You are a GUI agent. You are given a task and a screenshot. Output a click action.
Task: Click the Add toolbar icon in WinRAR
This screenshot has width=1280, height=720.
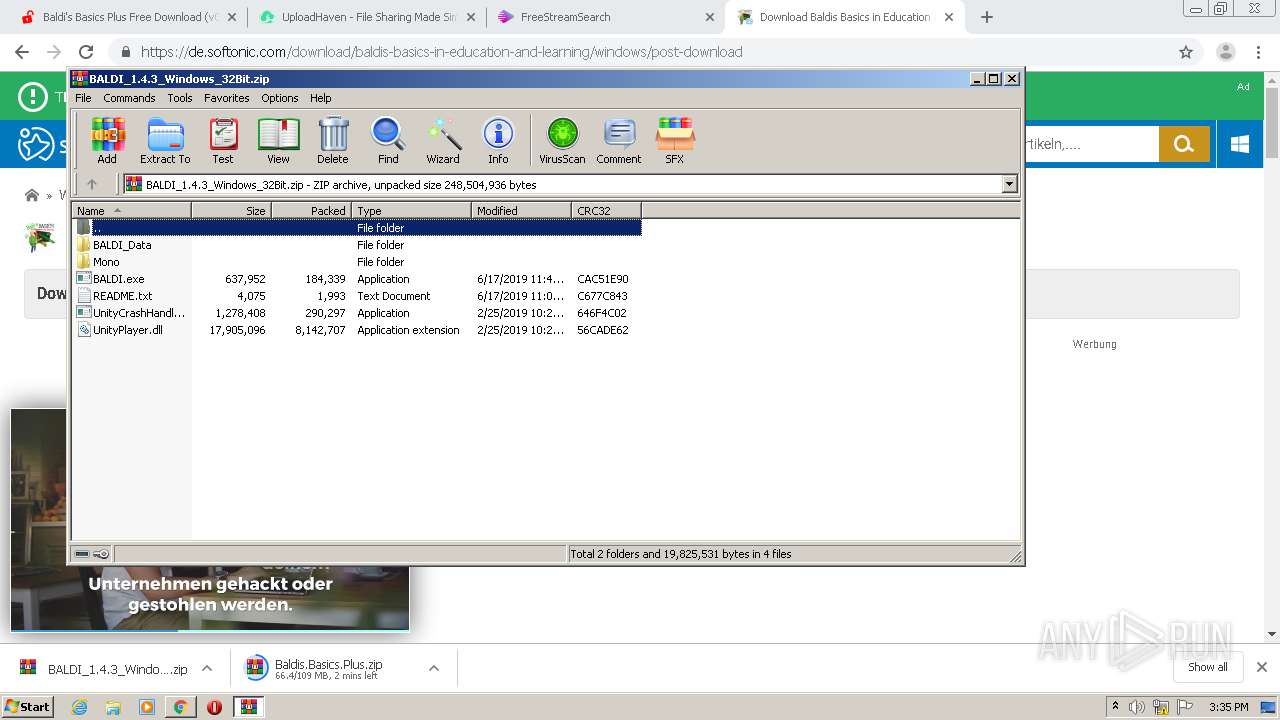[x=107, y=140]
